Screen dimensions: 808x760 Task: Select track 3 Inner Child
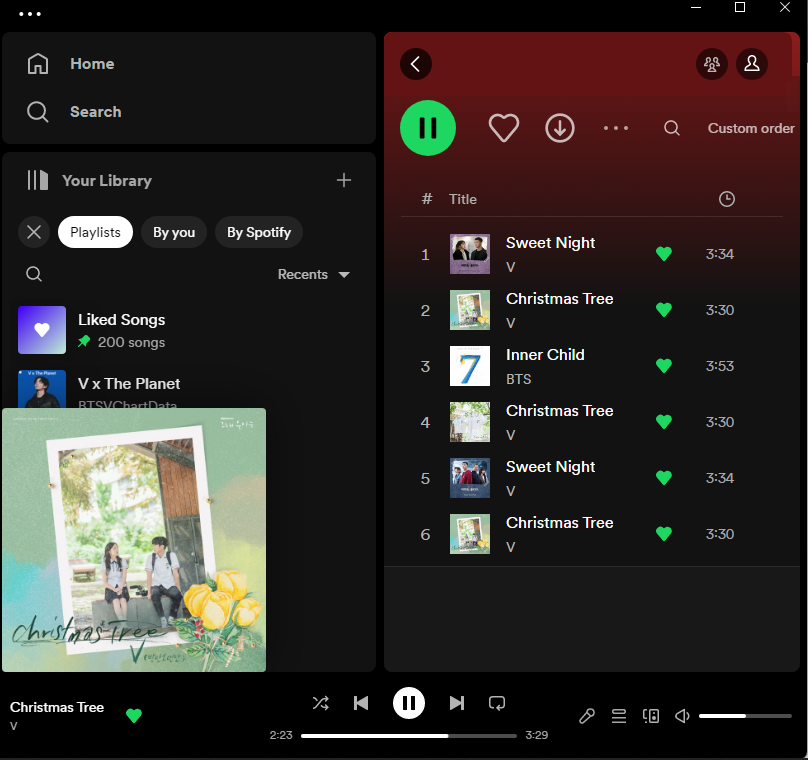592,366
